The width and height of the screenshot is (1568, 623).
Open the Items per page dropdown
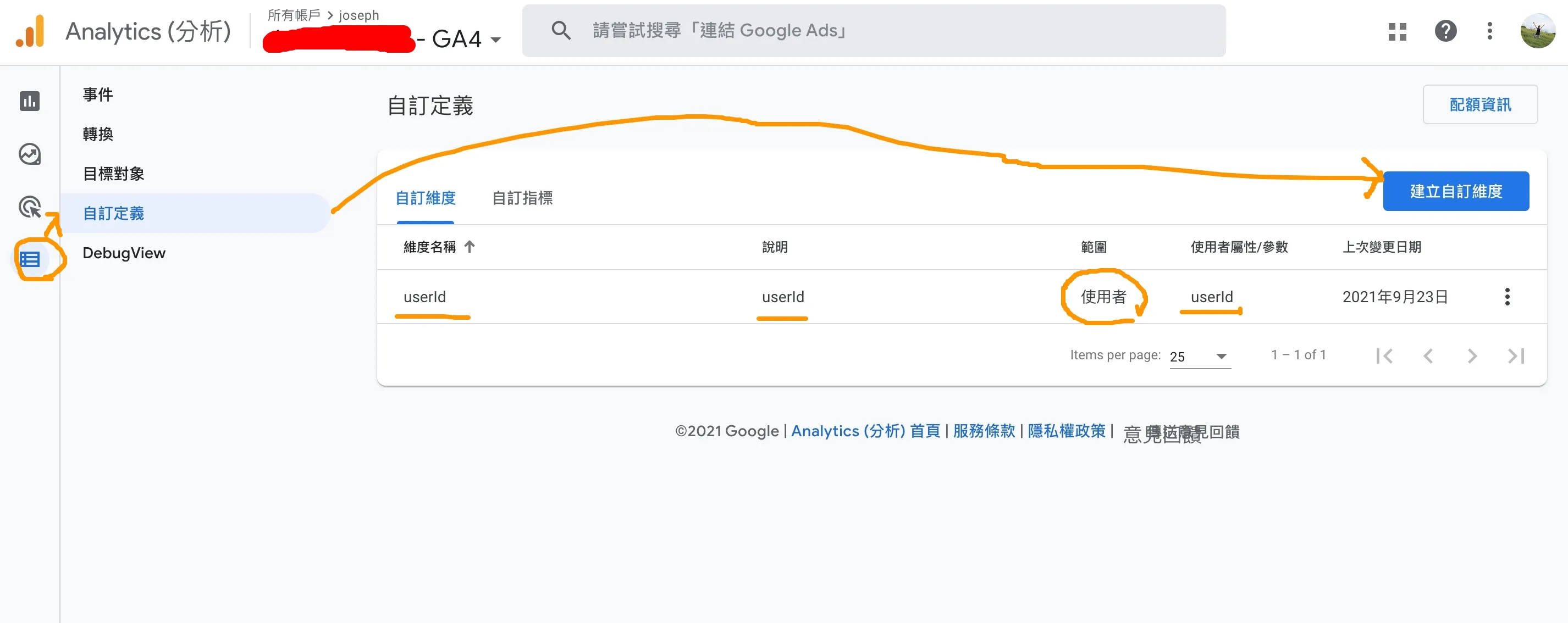tap(1200, 357)
